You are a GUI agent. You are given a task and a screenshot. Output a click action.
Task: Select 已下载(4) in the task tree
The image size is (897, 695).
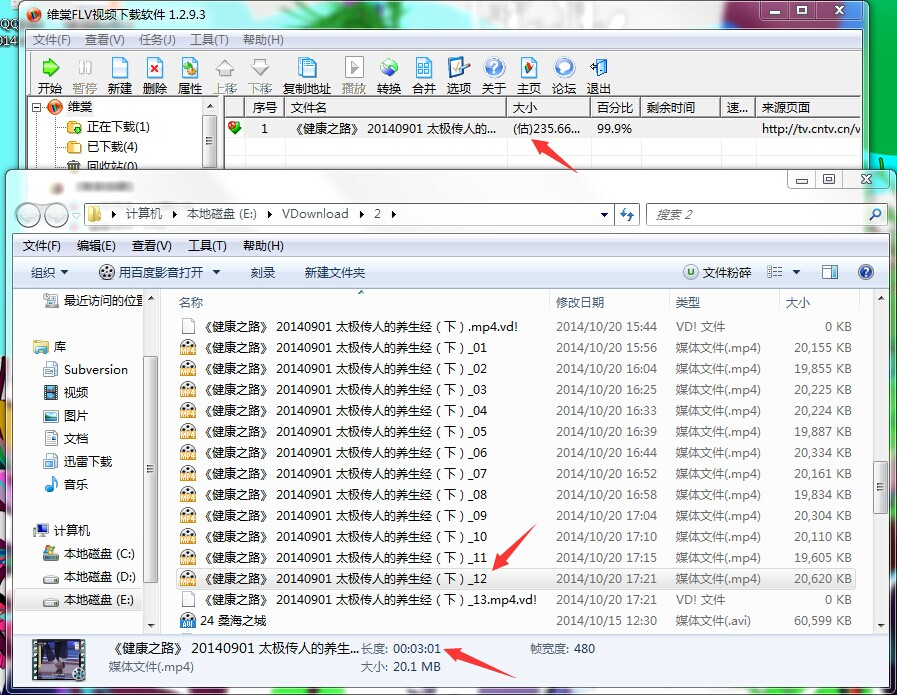(x=111, y=147)
